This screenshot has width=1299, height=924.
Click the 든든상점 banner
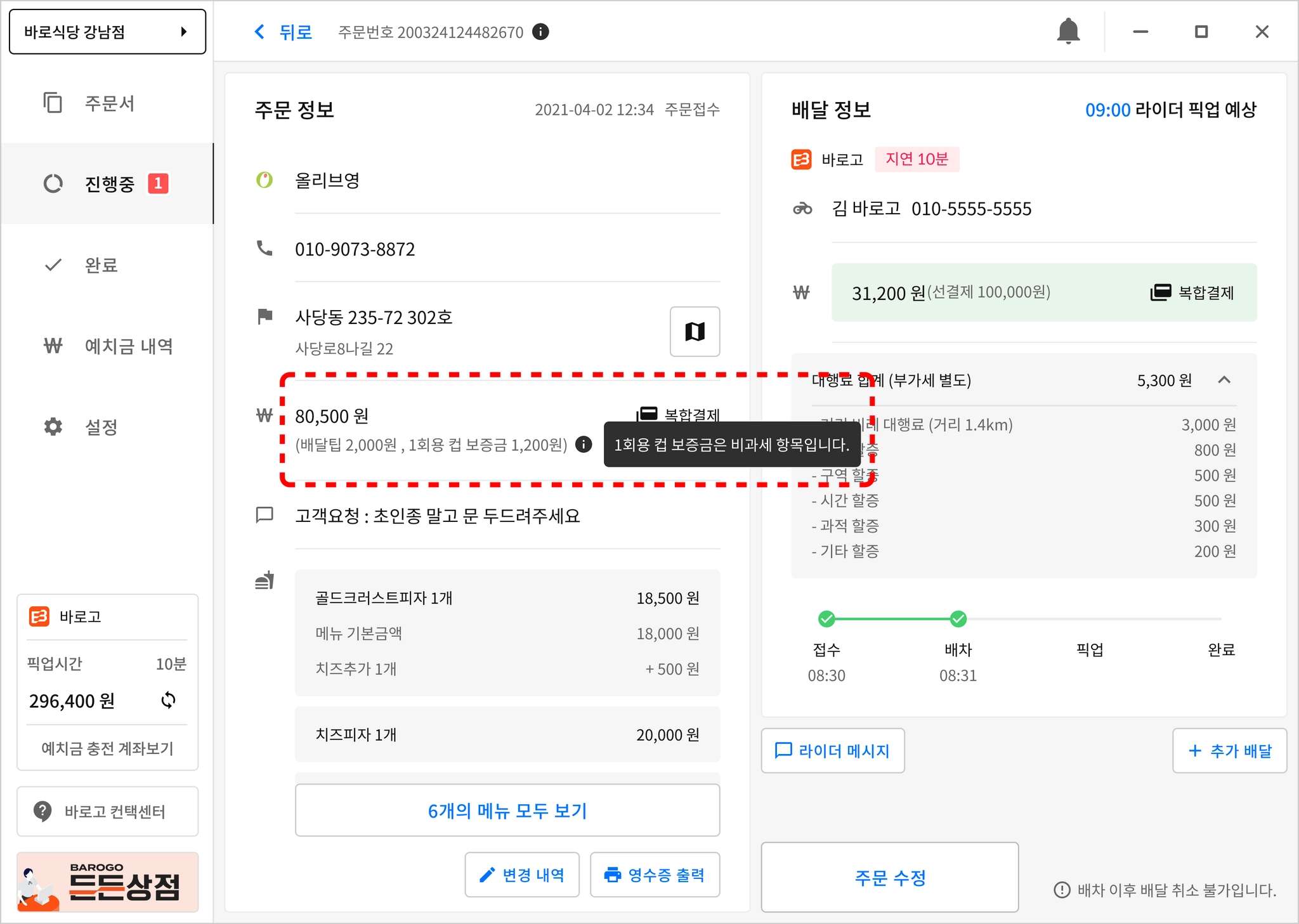[107, 882]
